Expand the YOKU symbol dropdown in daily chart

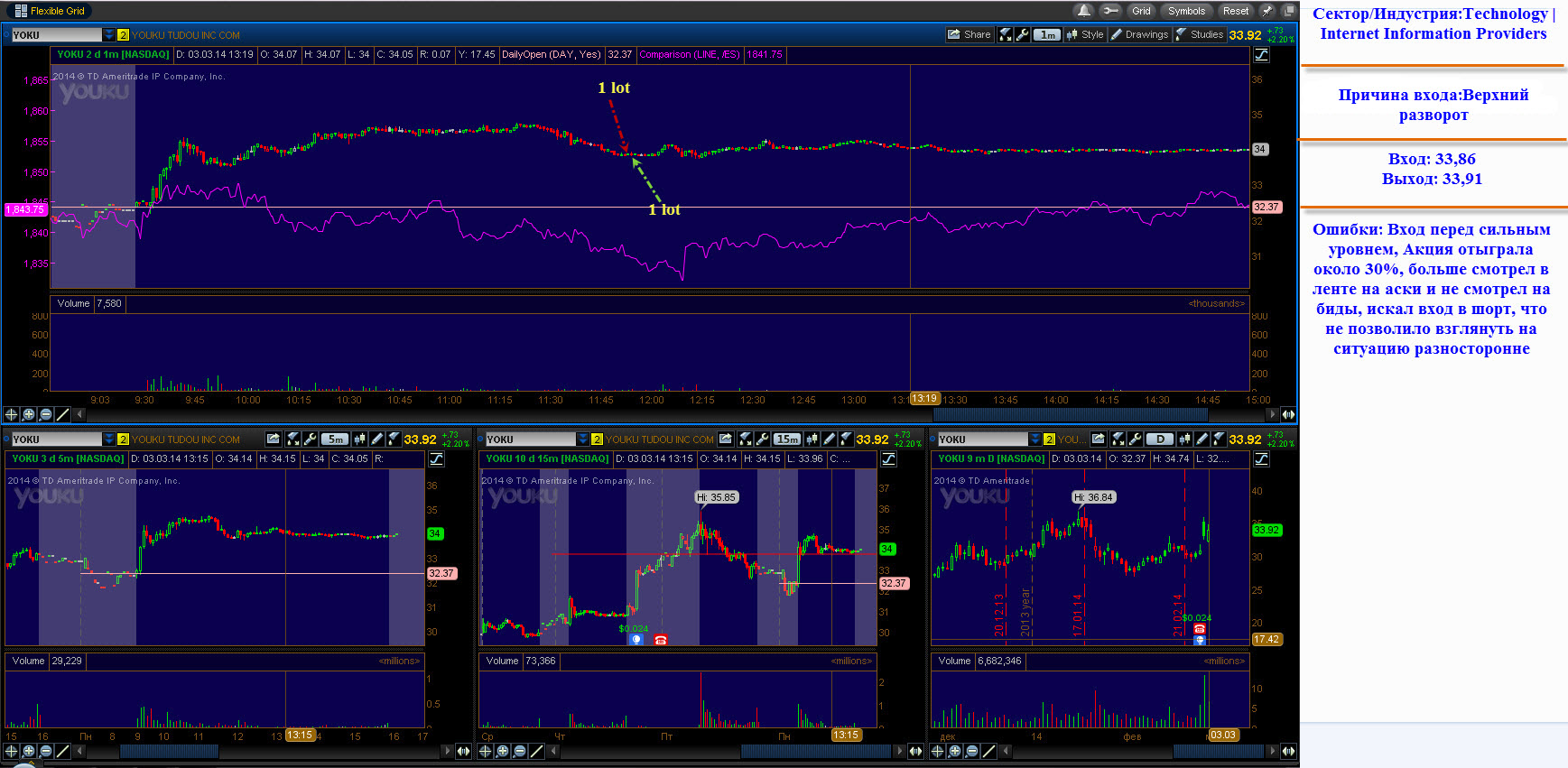(x=1035, y=439)
